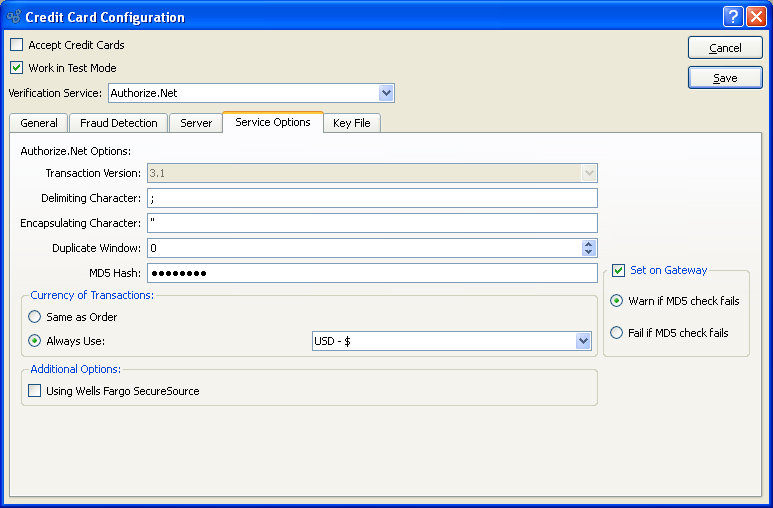Uncheck Work in Test Mode
This screenshot has width=773, height=508.
[17, 68]
